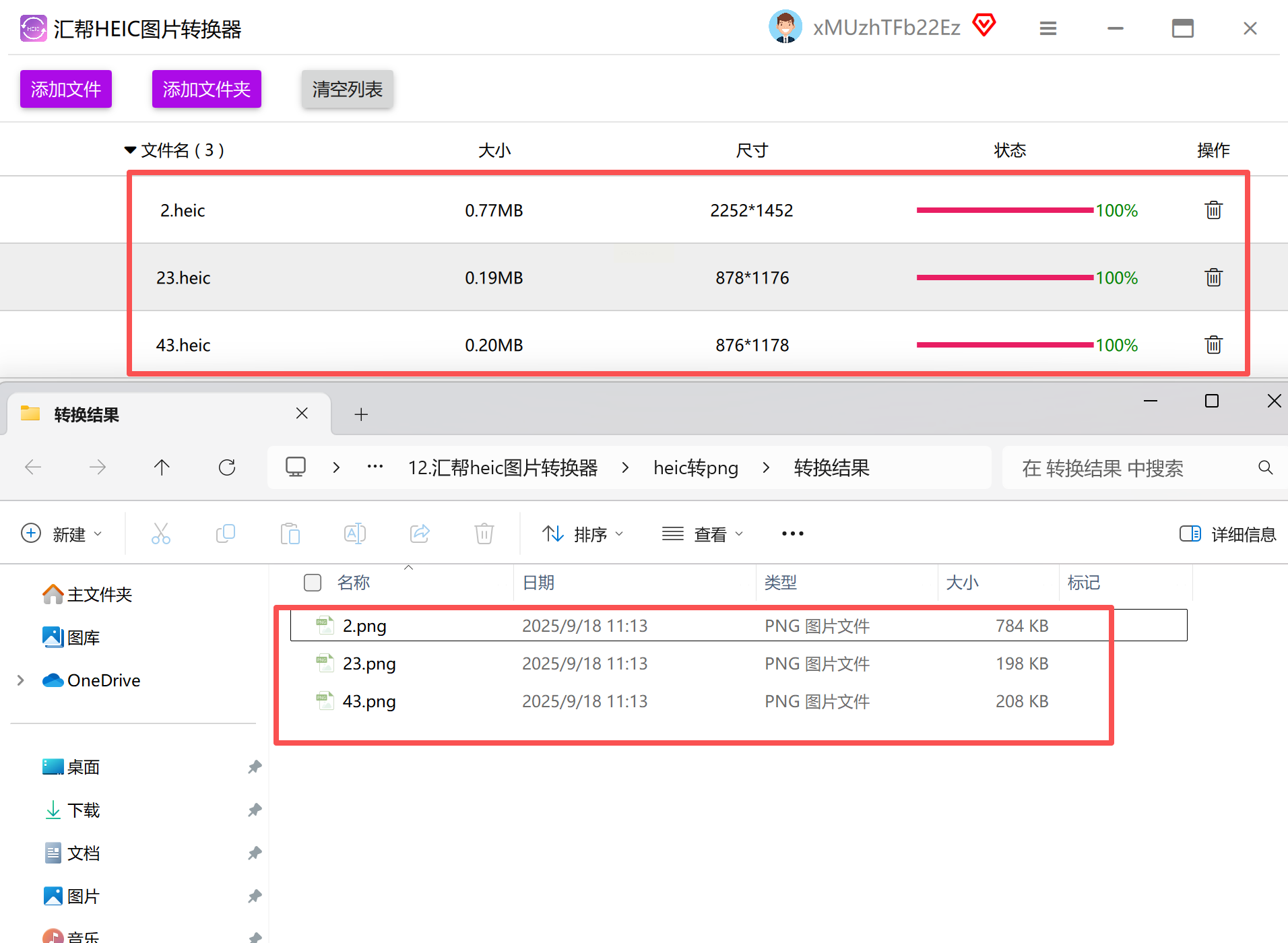
Task: Toggle the 详细信息 details pane
Action: coord(1227,534)
